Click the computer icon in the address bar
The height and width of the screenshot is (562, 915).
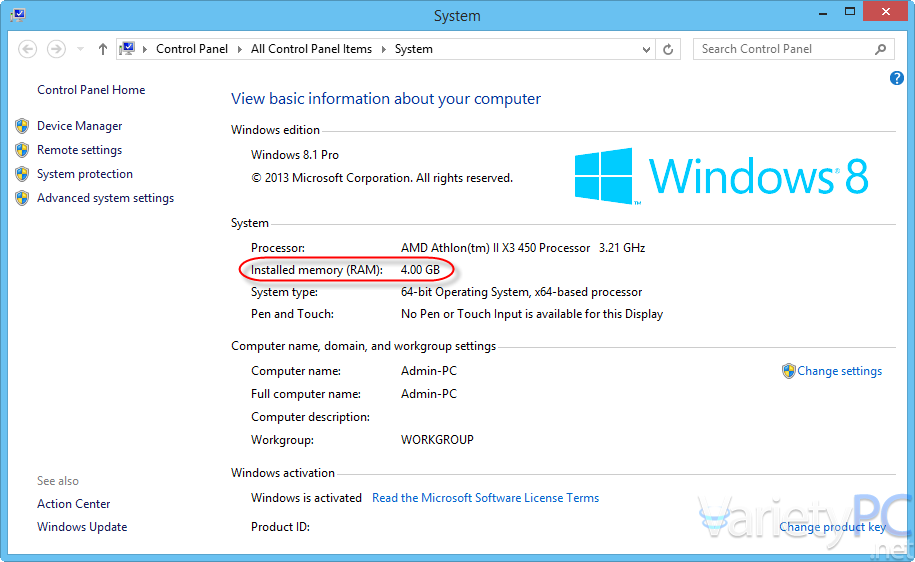click(x=127, y=49)
